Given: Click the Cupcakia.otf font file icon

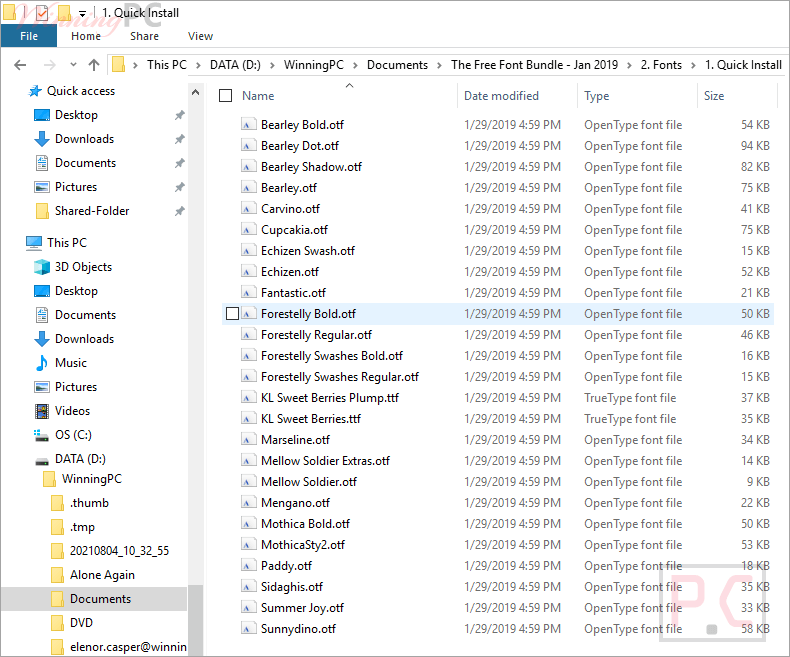Looking at the screenshot, I should point(247,230).
